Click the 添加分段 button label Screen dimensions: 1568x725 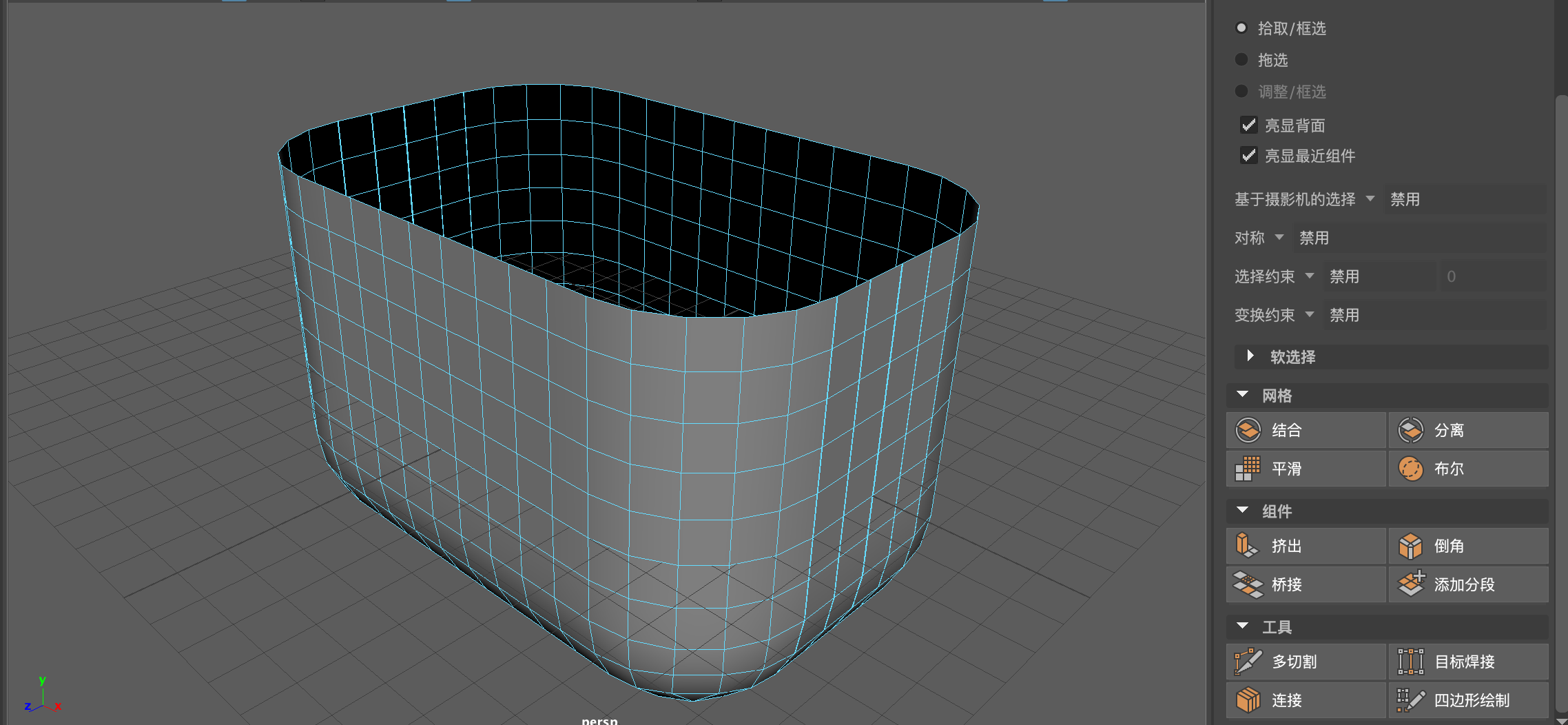(1464, 584)
